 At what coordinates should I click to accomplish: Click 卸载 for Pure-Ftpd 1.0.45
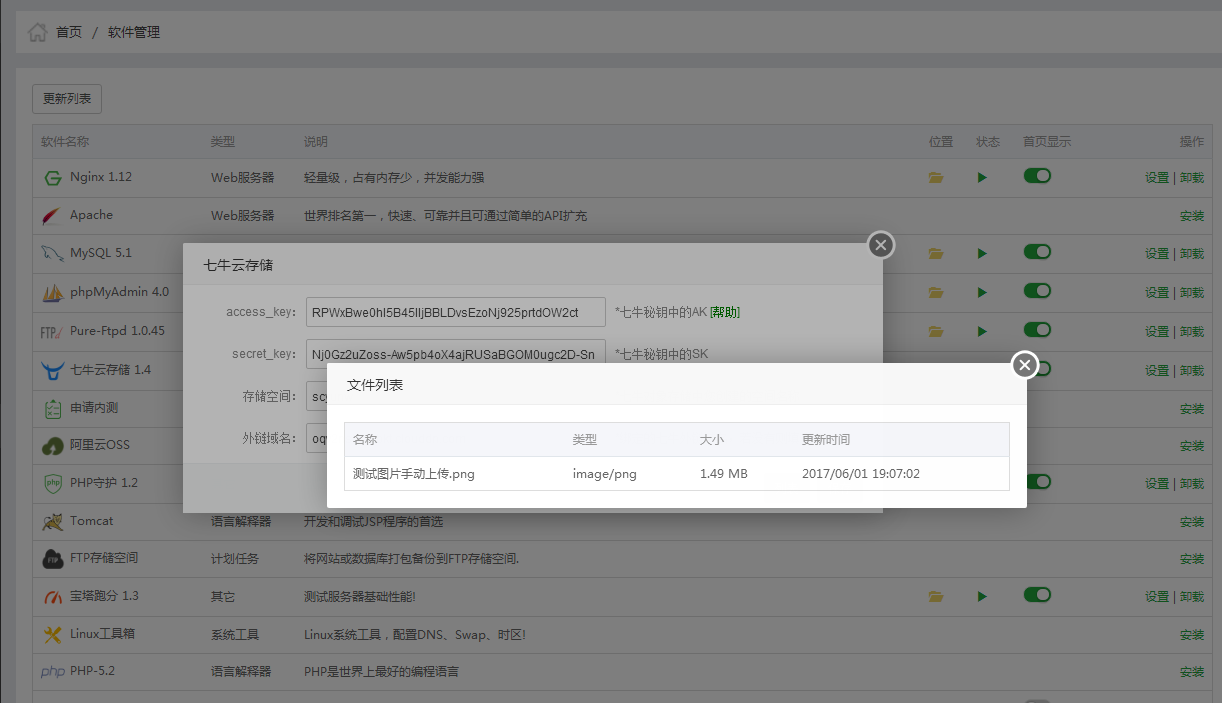click(x=1192, y=332)
